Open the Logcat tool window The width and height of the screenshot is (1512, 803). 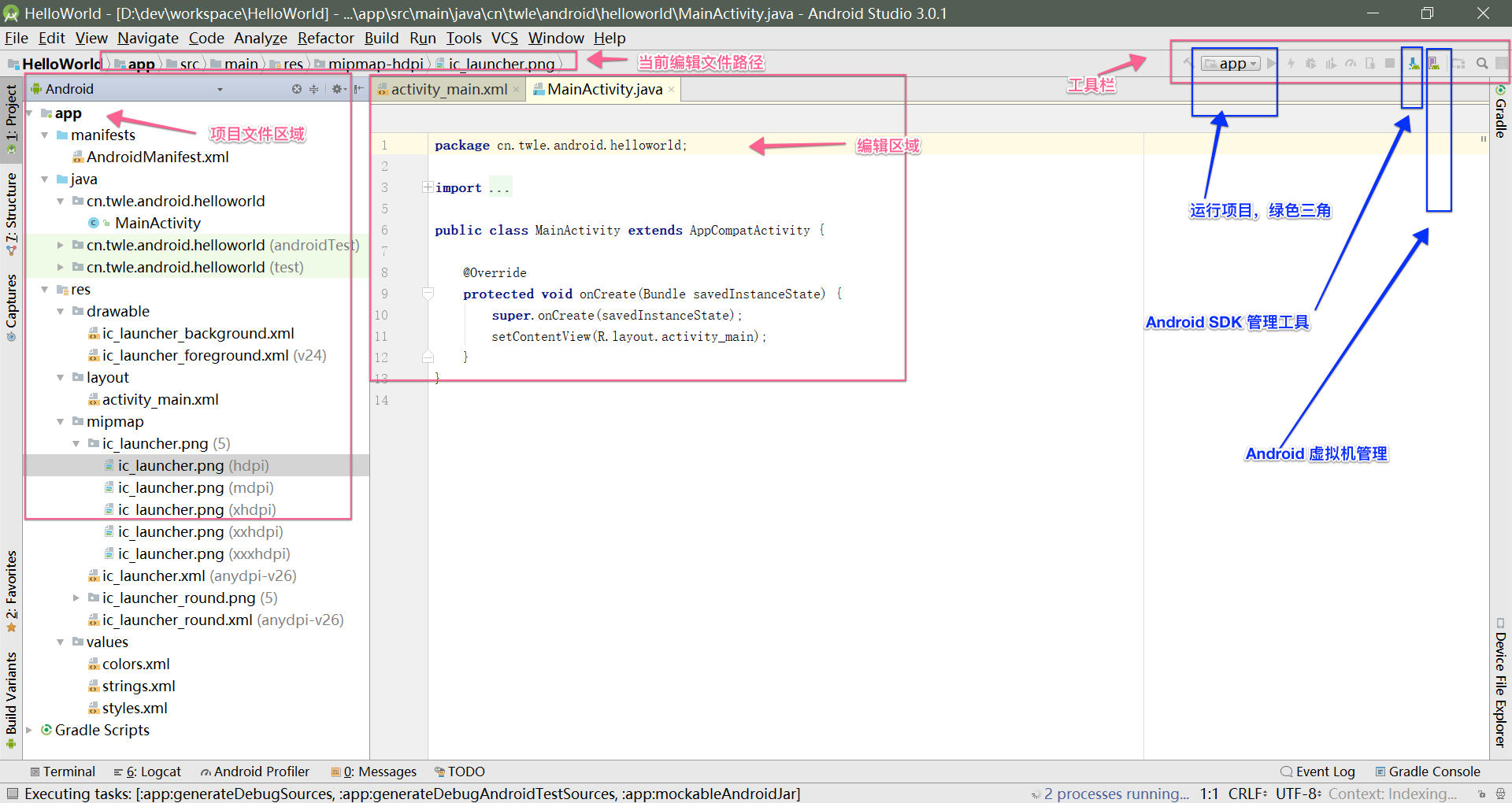click(147, 772)
